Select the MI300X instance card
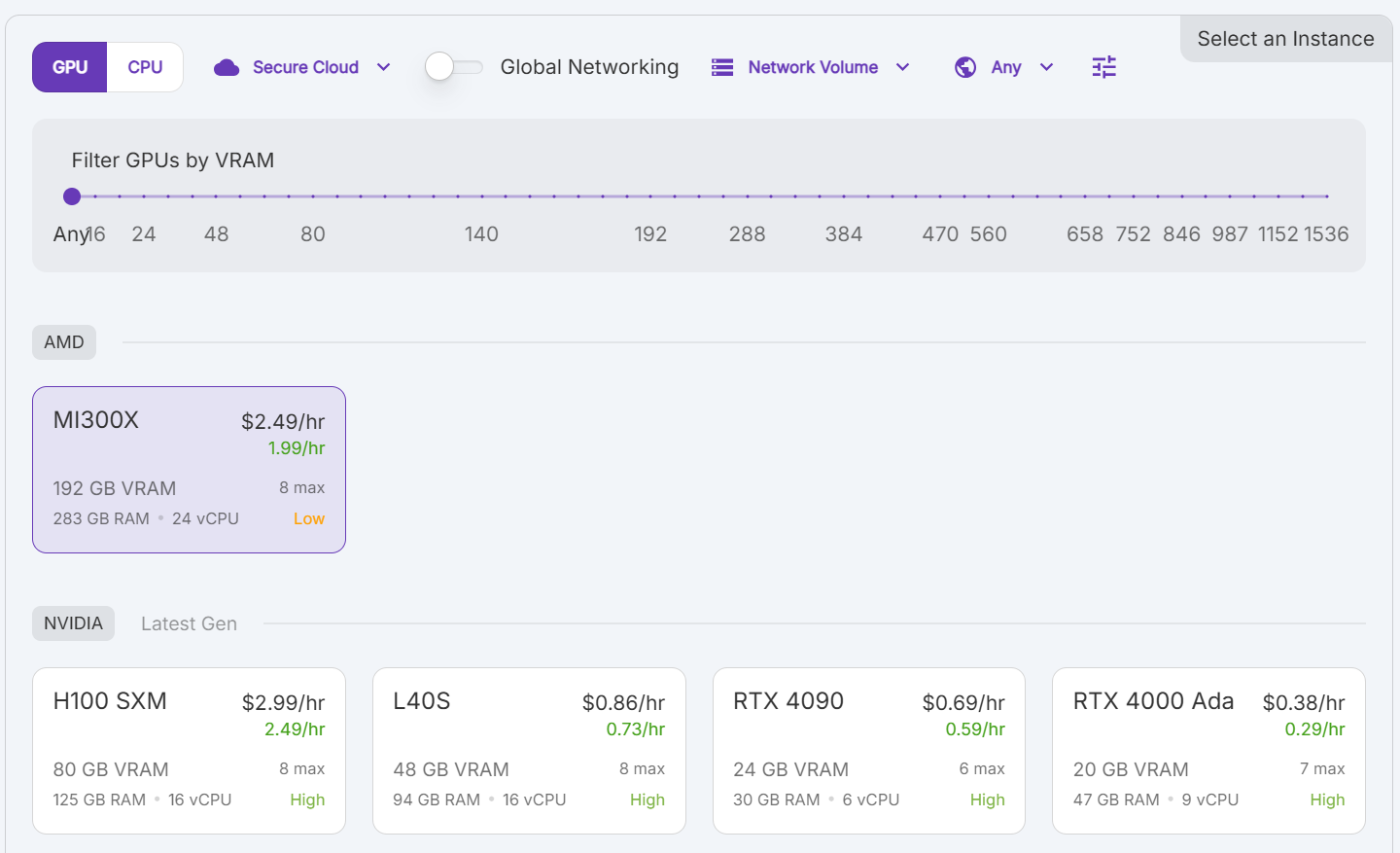The height and width of the screenshot is (853, 1400). pos(189,470)
